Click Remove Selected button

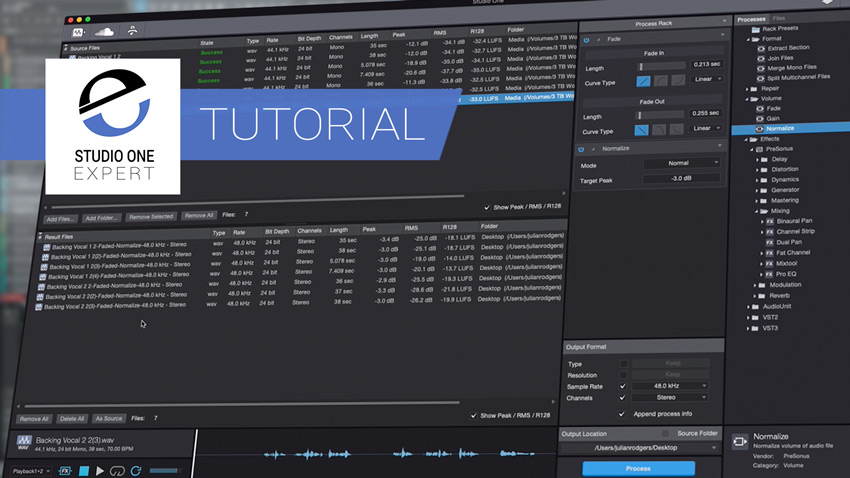[151, 217]
